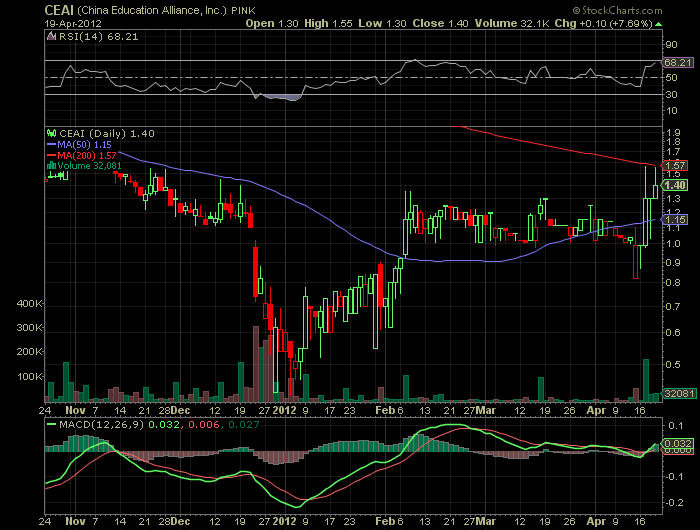Screen dimensions: 700x530
Task: Select the 68.21 RSI value tag
Action: click(x=677, y=63)
